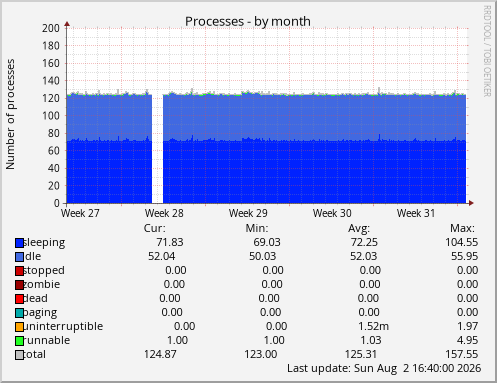This screenshot has width=497, height=383.
Task: Click the uninterruptible legend color swatch
Action: coord(19,327)
